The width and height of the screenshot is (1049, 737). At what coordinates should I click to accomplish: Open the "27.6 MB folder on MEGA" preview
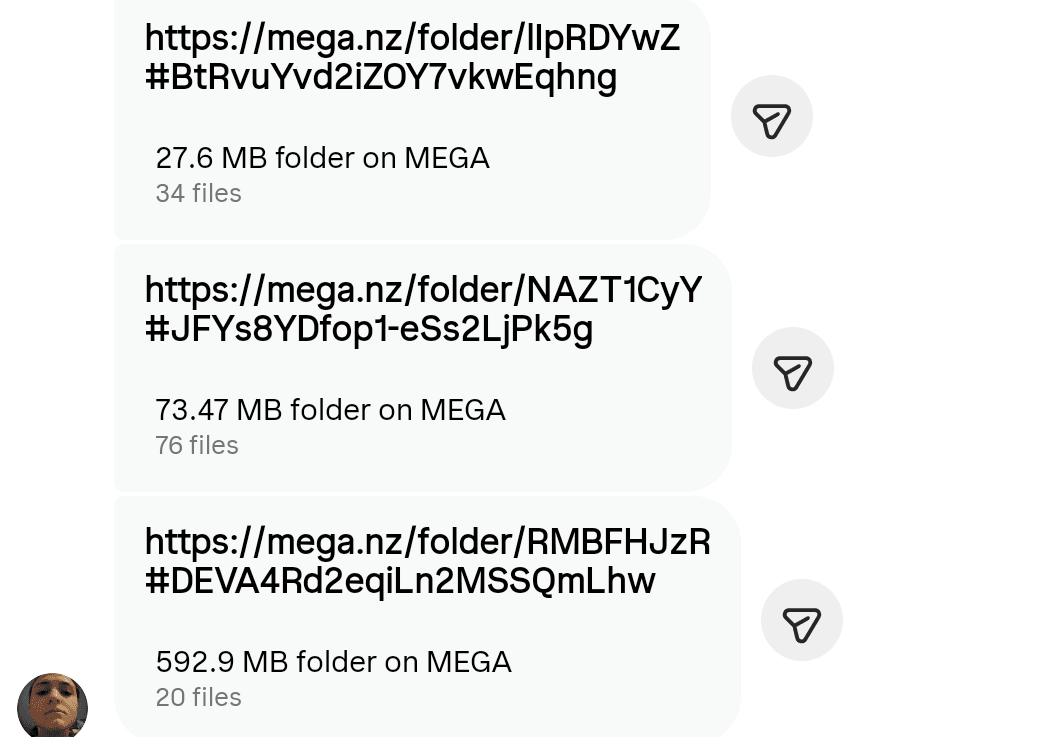pos(322,159)
